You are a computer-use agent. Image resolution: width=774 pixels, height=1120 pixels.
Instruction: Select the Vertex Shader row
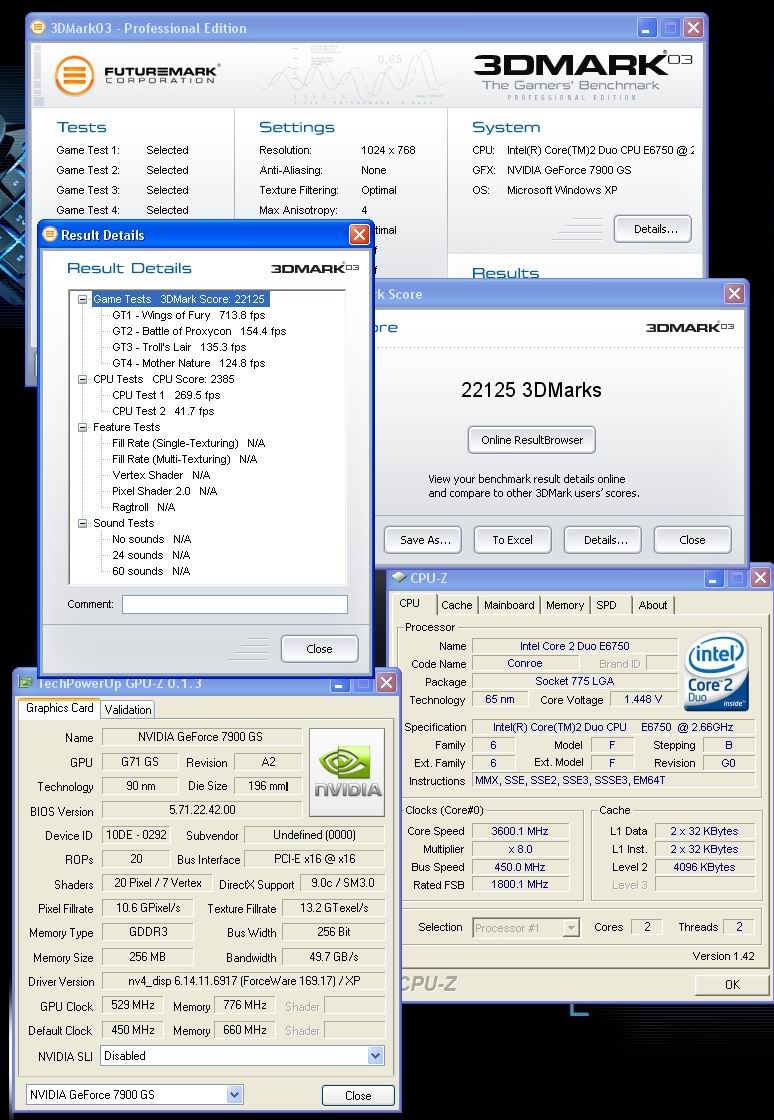point(161,475)
